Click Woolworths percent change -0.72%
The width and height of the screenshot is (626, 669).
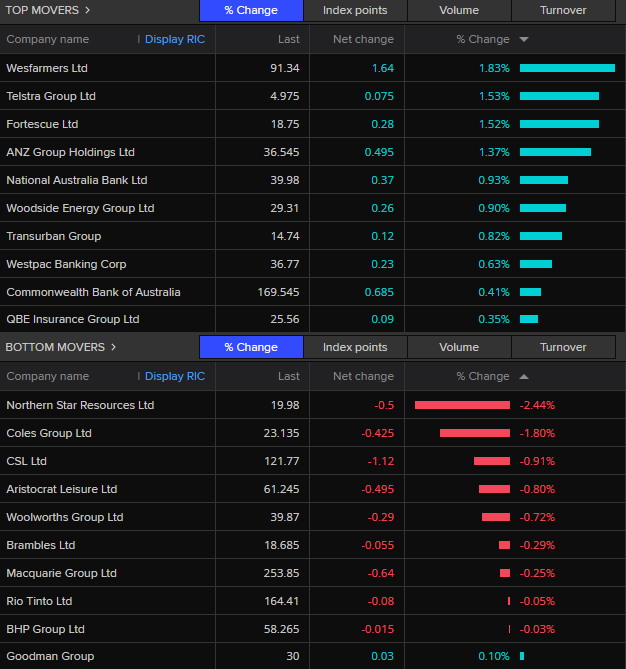click(537, 517)
